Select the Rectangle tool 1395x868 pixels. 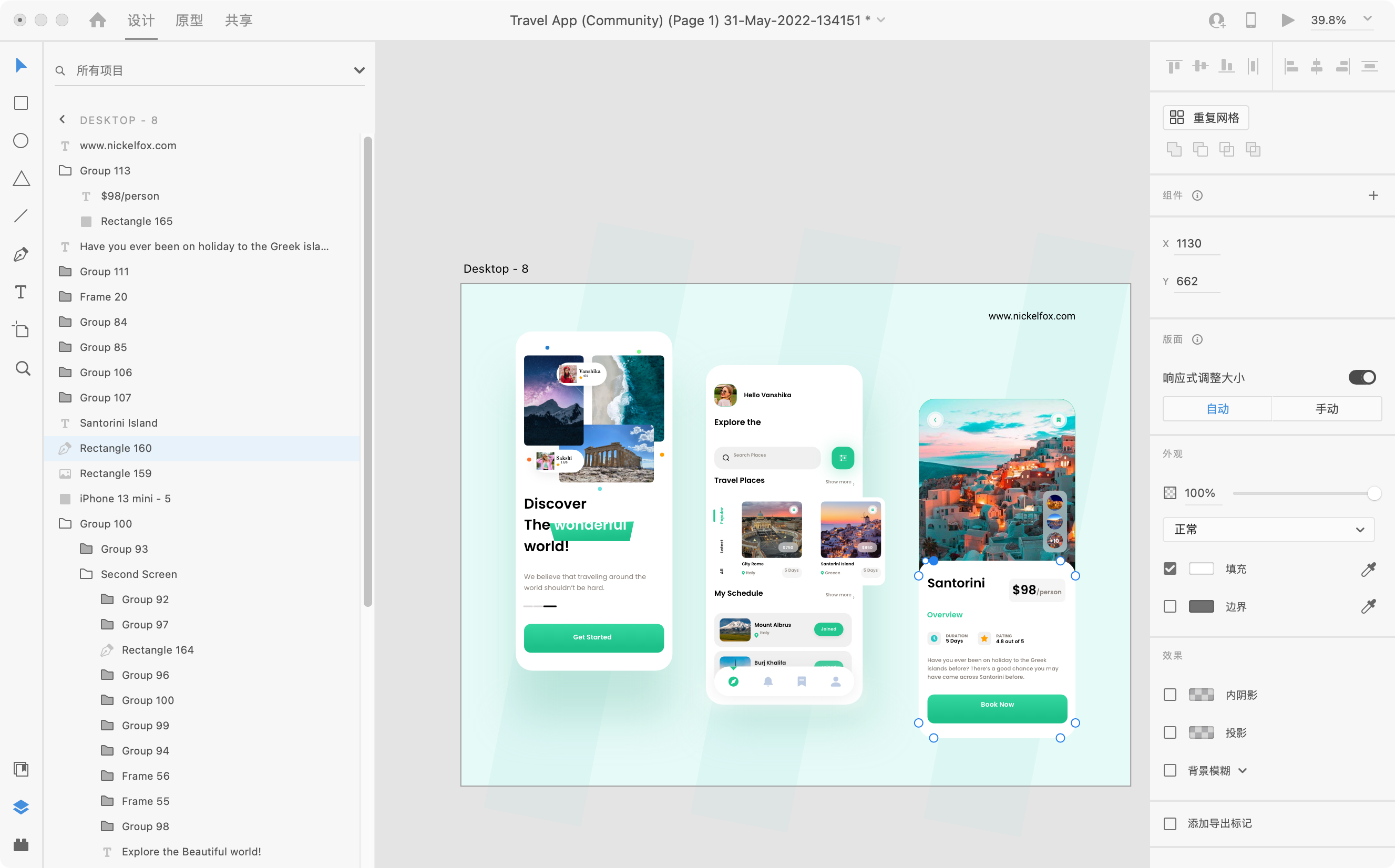click(20, 103)
